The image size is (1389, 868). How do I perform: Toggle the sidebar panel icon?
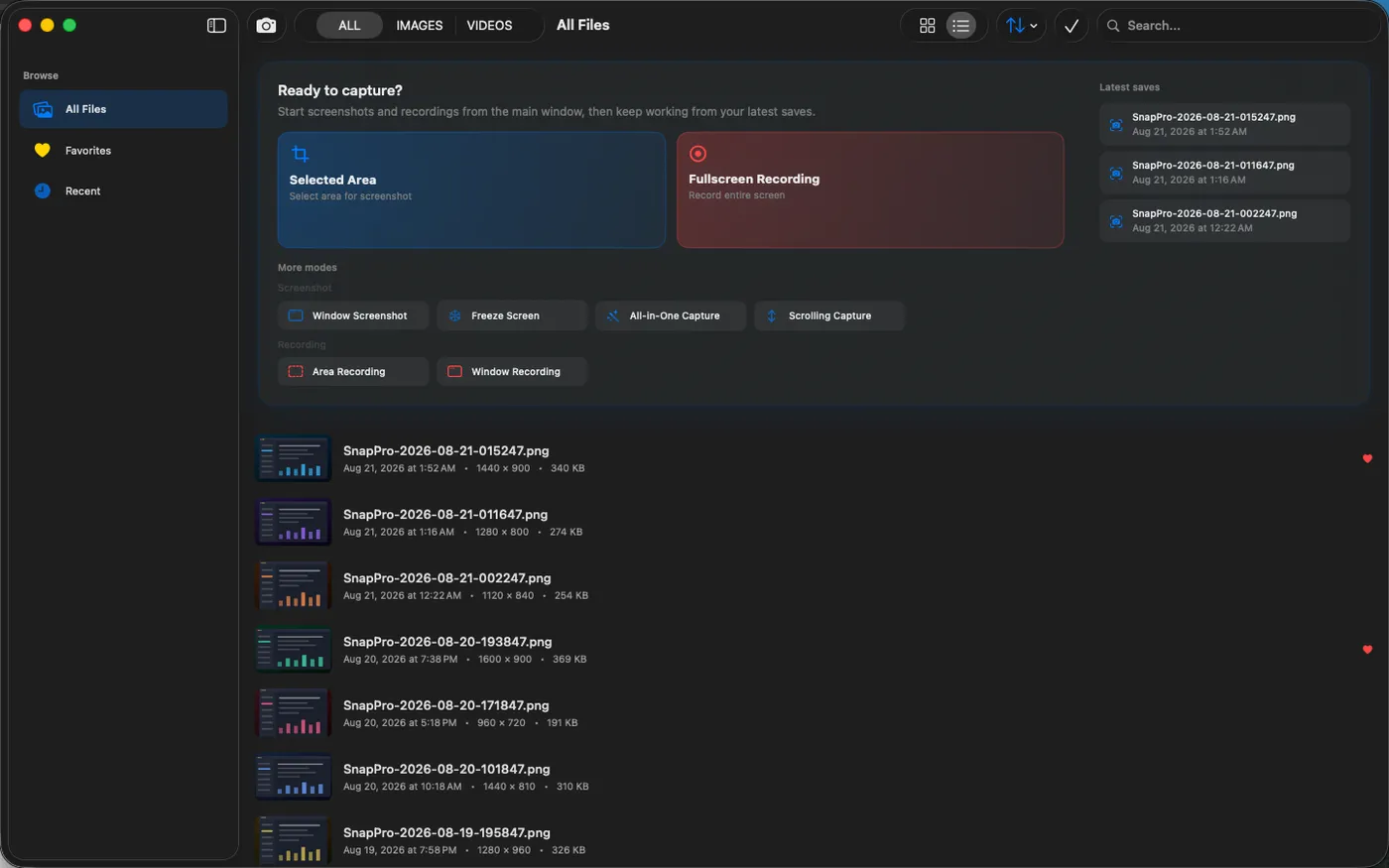point(216,26)
